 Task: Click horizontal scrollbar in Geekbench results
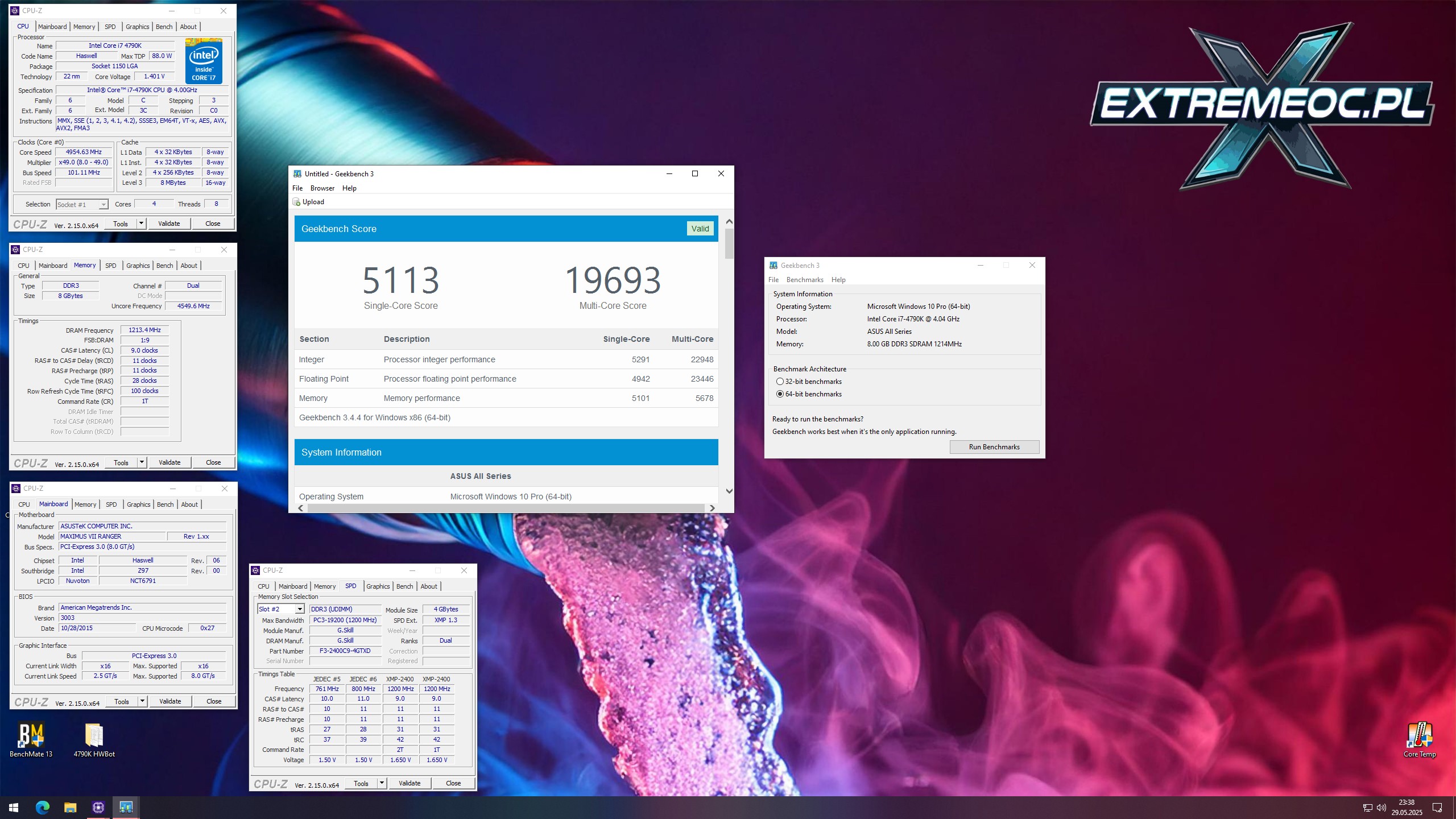[x=506, y=508]
